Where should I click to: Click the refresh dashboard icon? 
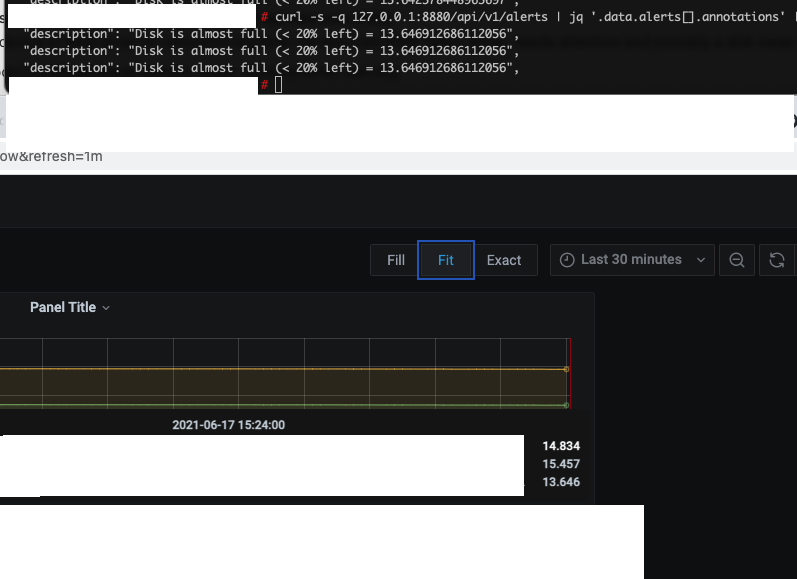pyautogui.click(x=777, y=260)
